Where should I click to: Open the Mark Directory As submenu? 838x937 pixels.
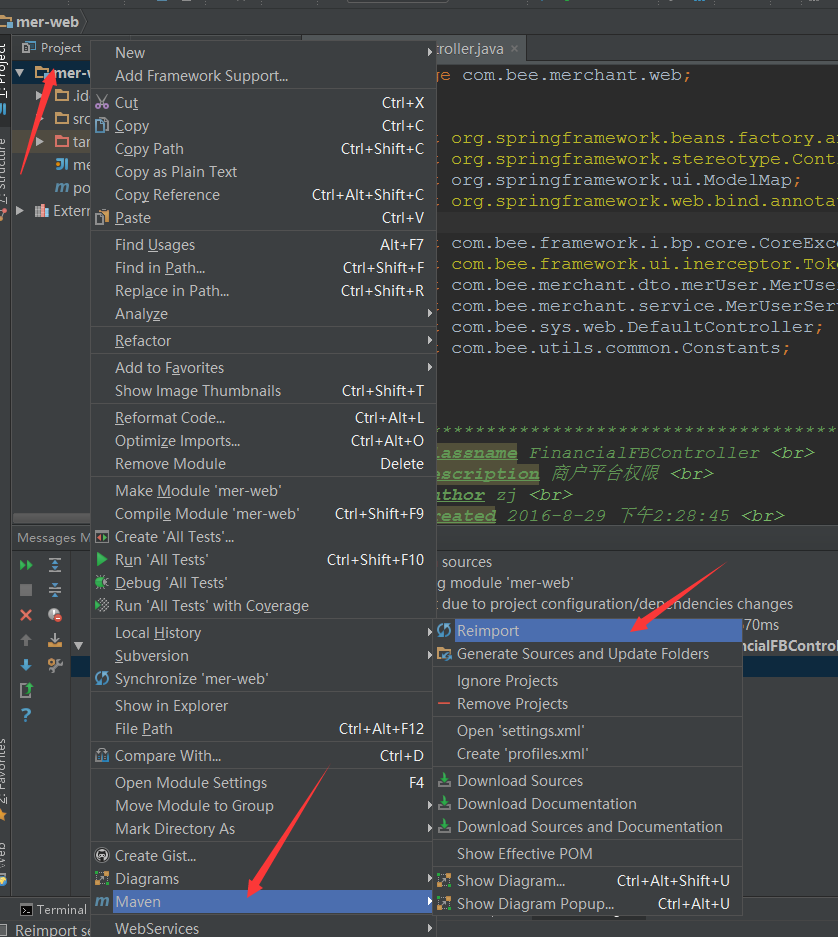[x=263, y=828]
